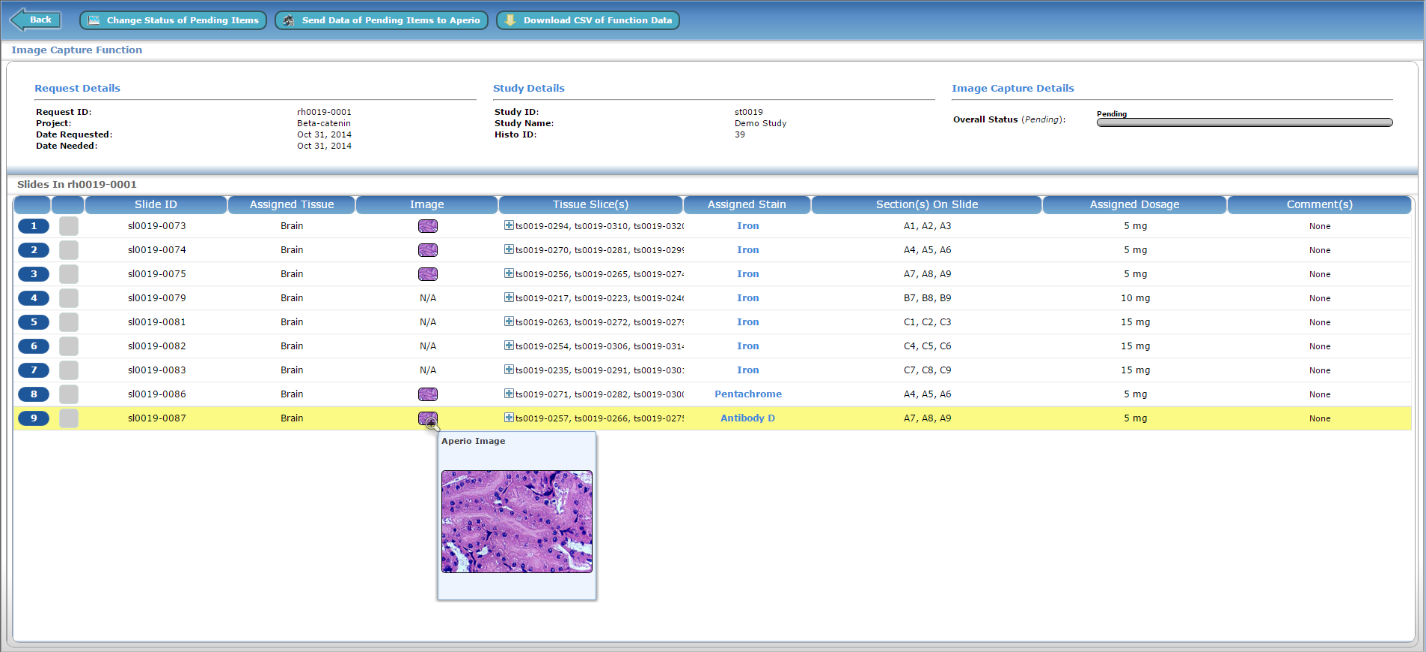
Task: Click Request ID value rh0019-0001
Action: 324,112
